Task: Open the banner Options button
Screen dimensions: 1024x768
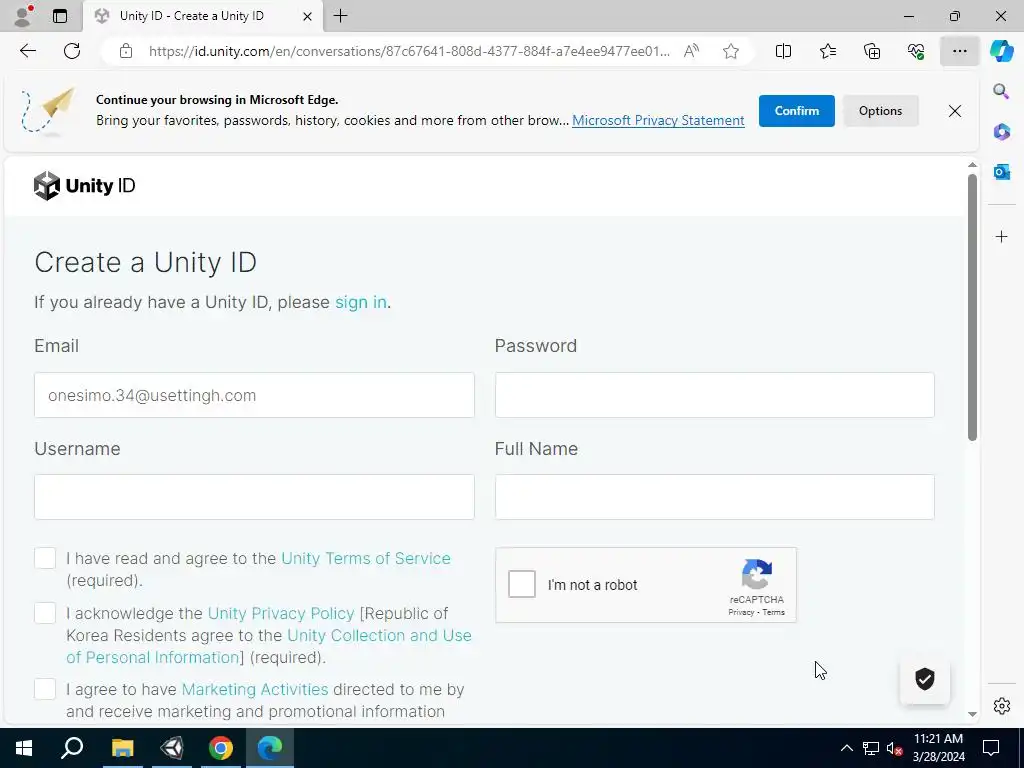Action: (880, 111)
